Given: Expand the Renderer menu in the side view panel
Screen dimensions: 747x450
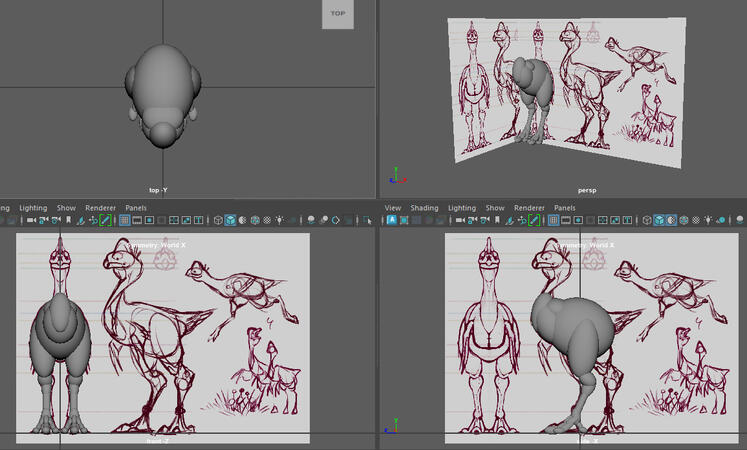Looking at the screenshot, I should (529, 208).
